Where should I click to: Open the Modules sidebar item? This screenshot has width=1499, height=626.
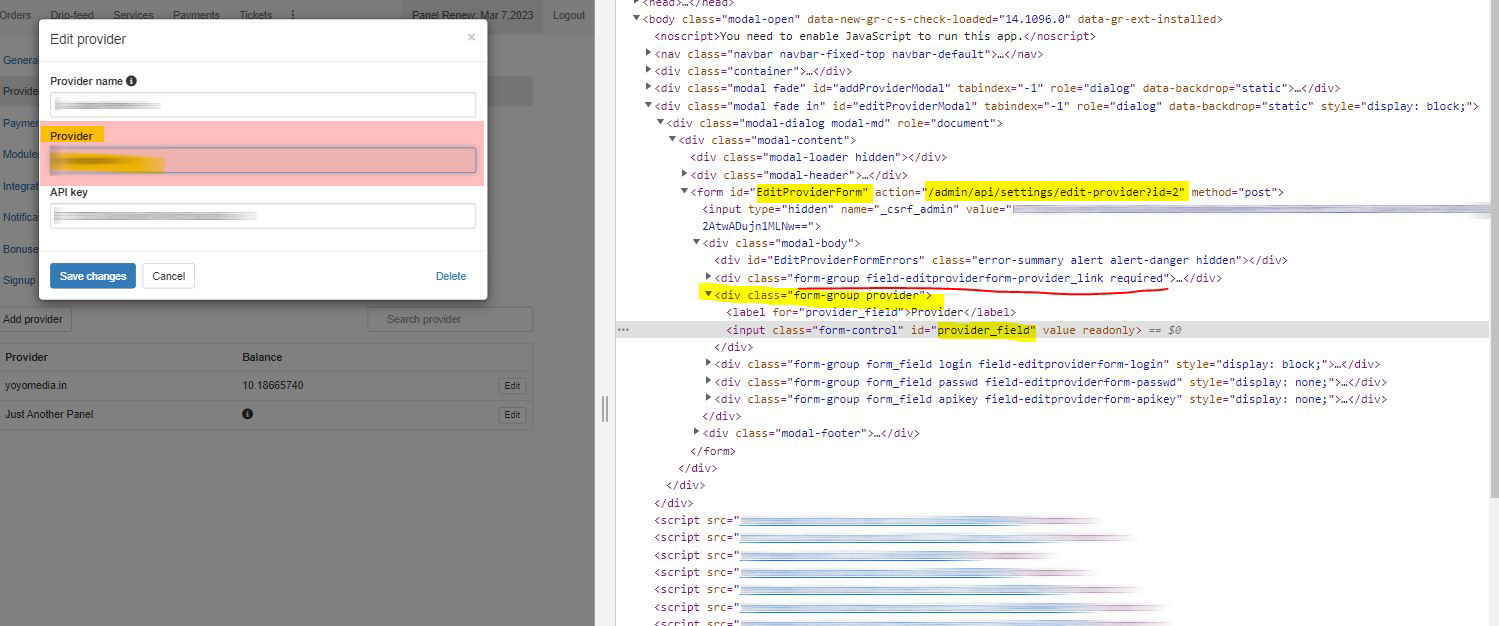tap(20, 154)
